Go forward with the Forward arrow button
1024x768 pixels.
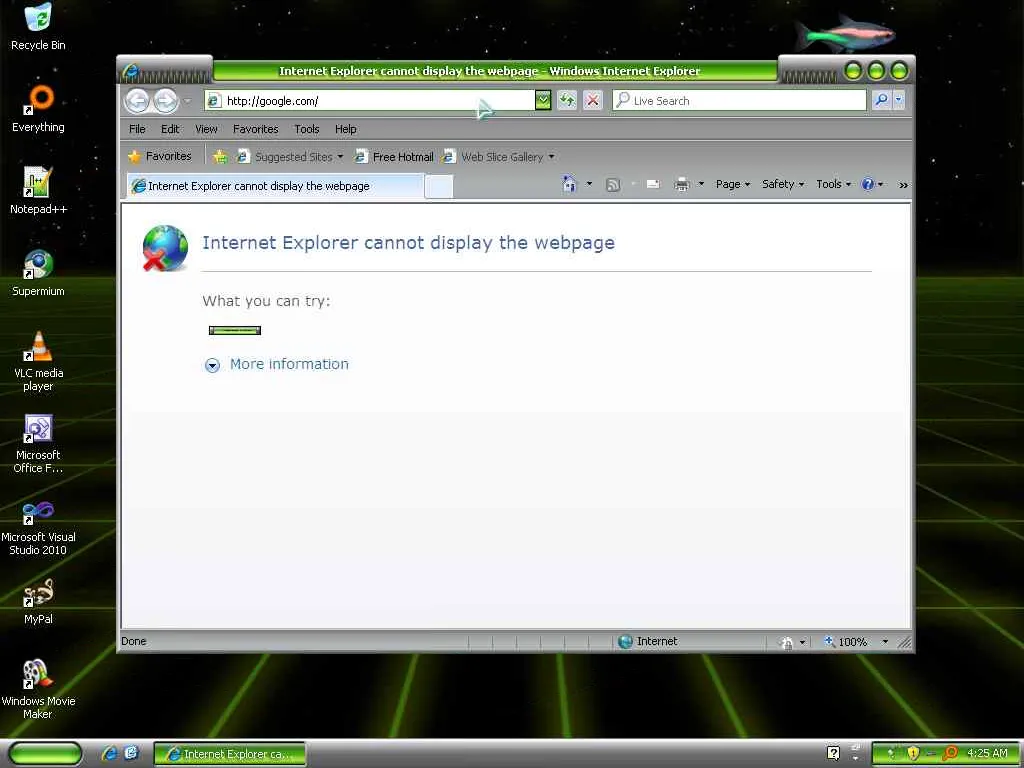[166, 101]
